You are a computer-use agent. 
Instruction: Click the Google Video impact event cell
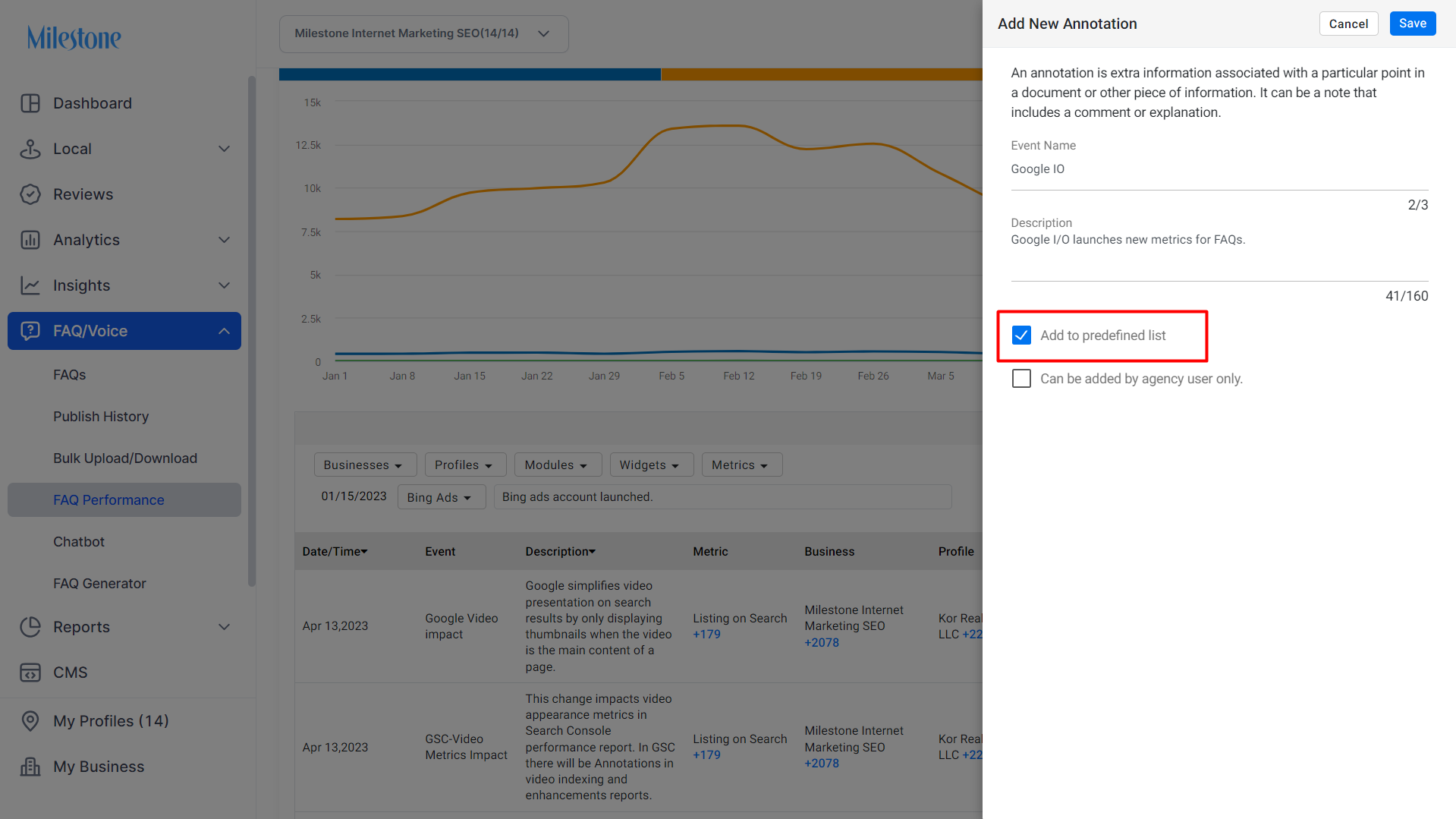tap(461, 626)
